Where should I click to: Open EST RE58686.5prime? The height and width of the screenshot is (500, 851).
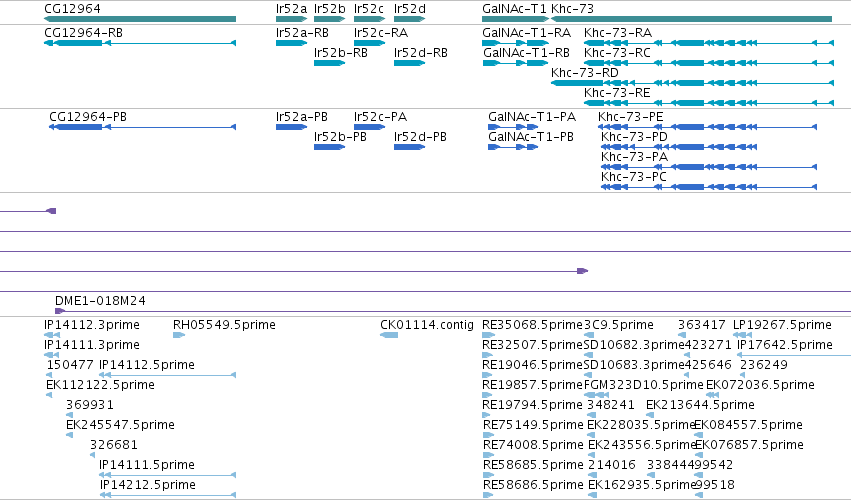click(533, 485)
